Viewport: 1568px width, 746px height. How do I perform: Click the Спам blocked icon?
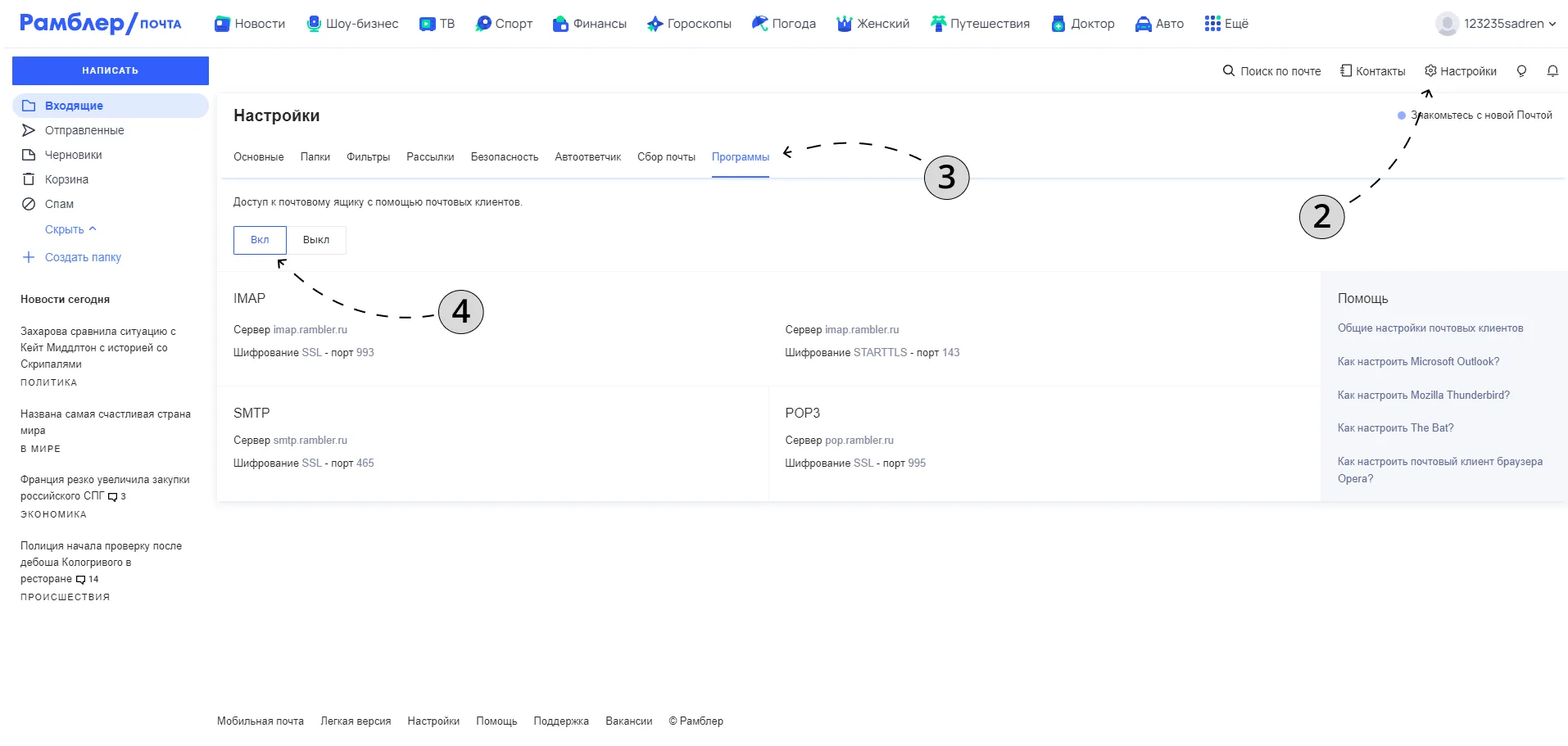pos(29,204)
